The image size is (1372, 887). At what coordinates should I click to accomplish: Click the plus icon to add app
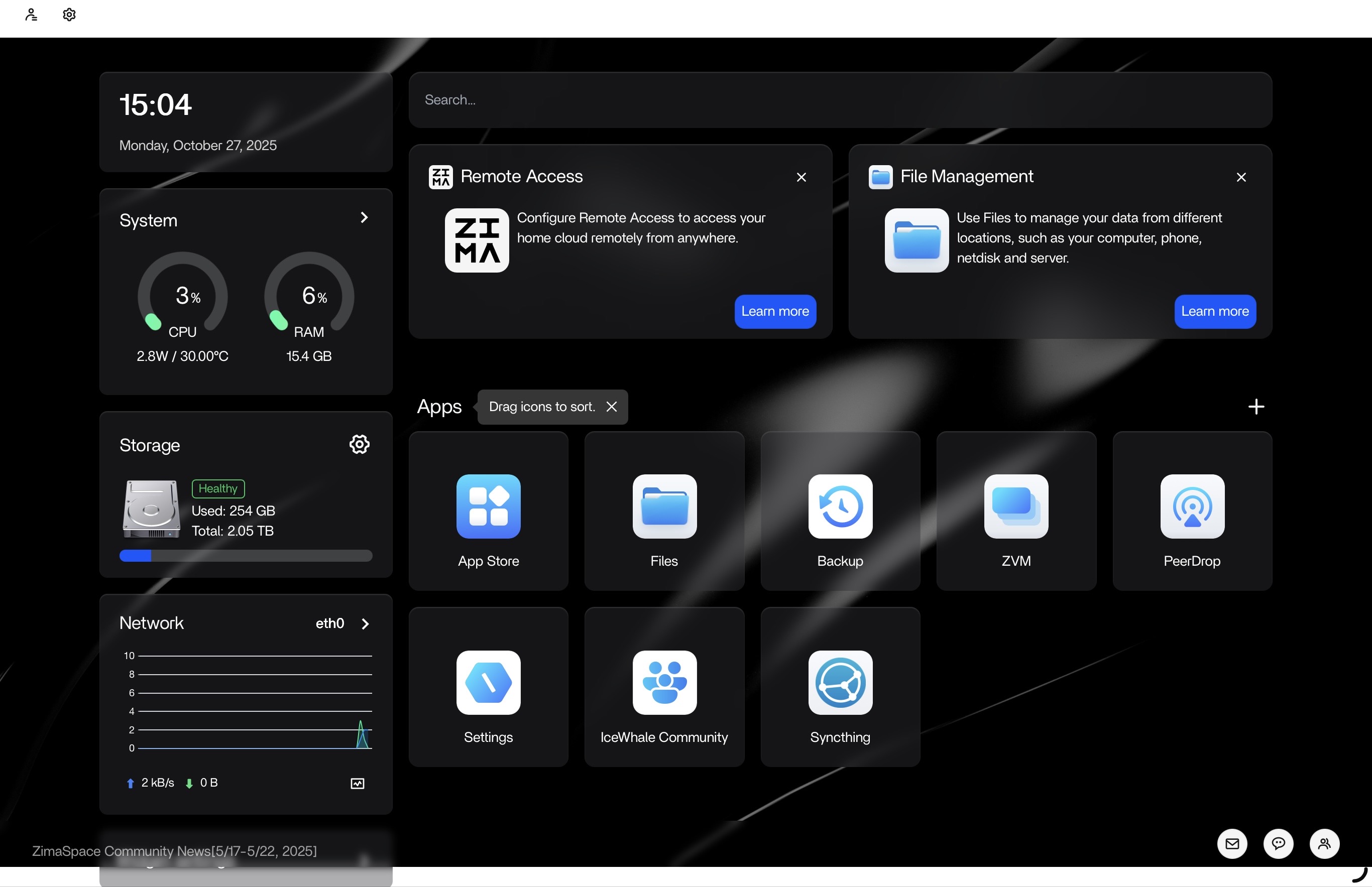coord(1255,407)
